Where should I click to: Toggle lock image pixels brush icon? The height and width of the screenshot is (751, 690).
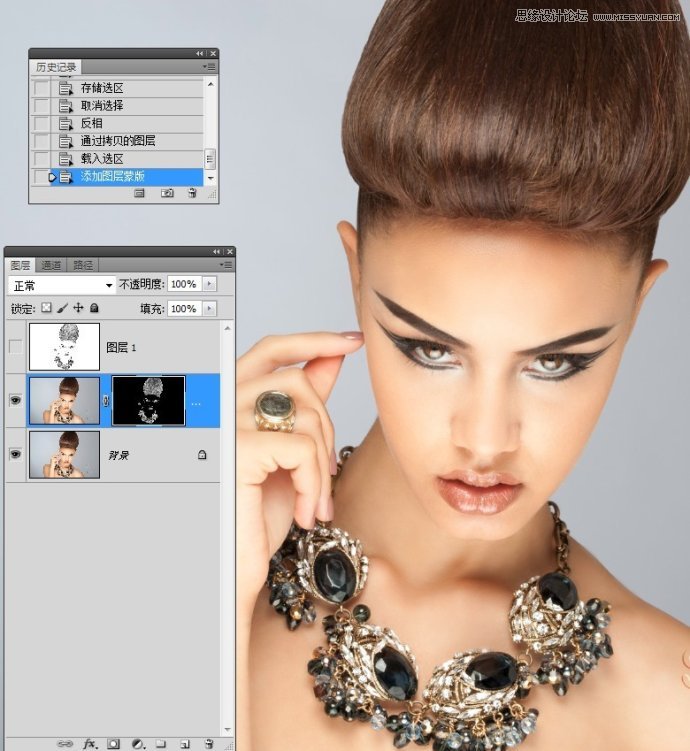coord(62,308)
